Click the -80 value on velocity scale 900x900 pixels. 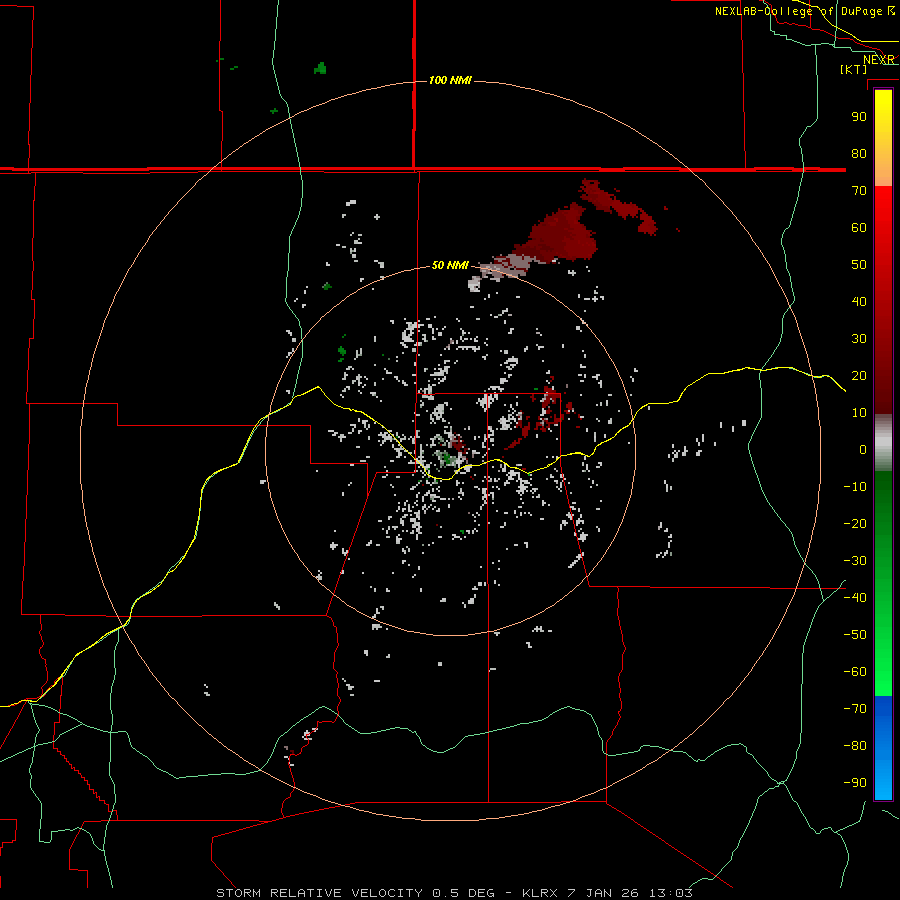(855, 746)
